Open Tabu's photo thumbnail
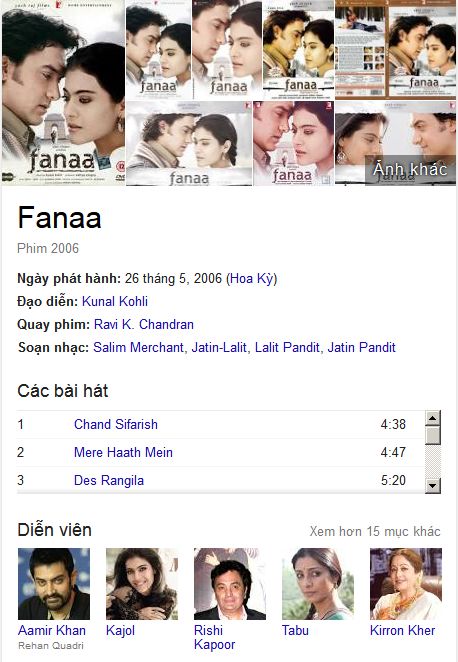Image resolution: width=458 pixels, height=662 pixels. coord(318,584)
